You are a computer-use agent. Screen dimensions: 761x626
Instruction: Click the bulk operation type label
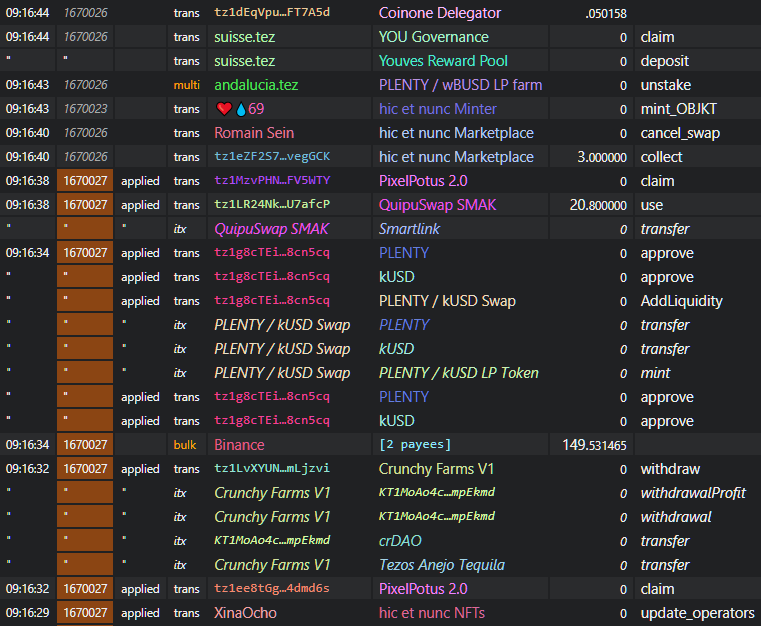[185, 445]
